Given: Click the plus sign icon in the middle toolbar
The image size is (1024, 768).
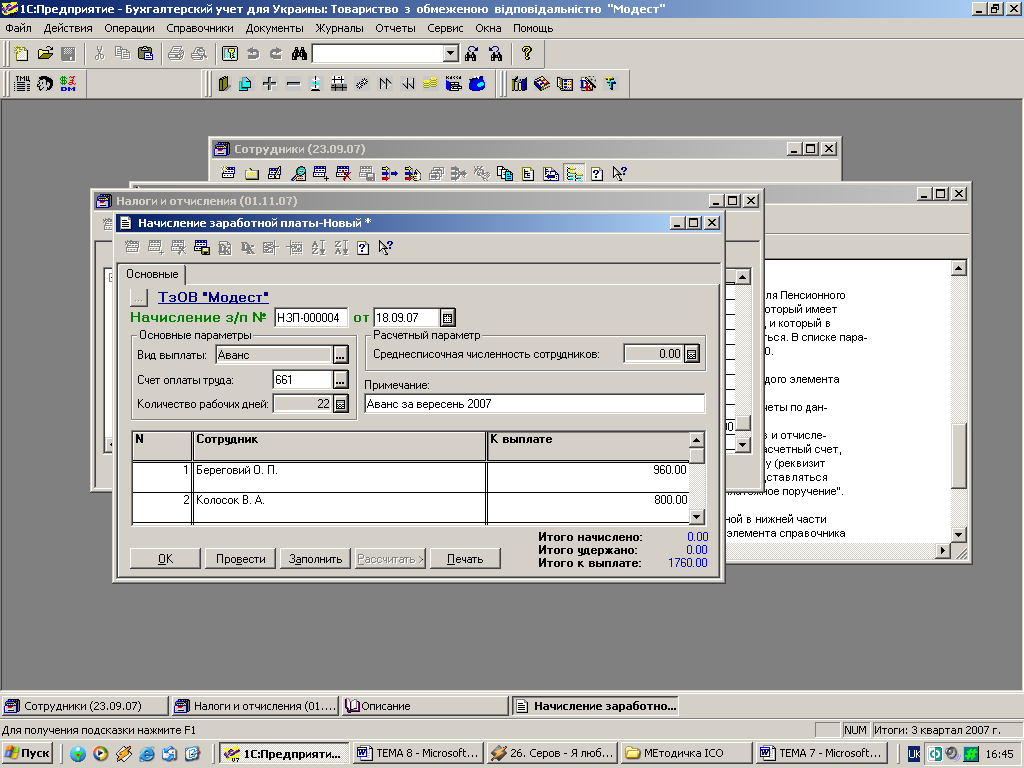Looking at the screenshot, I should [x=269, y=84].
